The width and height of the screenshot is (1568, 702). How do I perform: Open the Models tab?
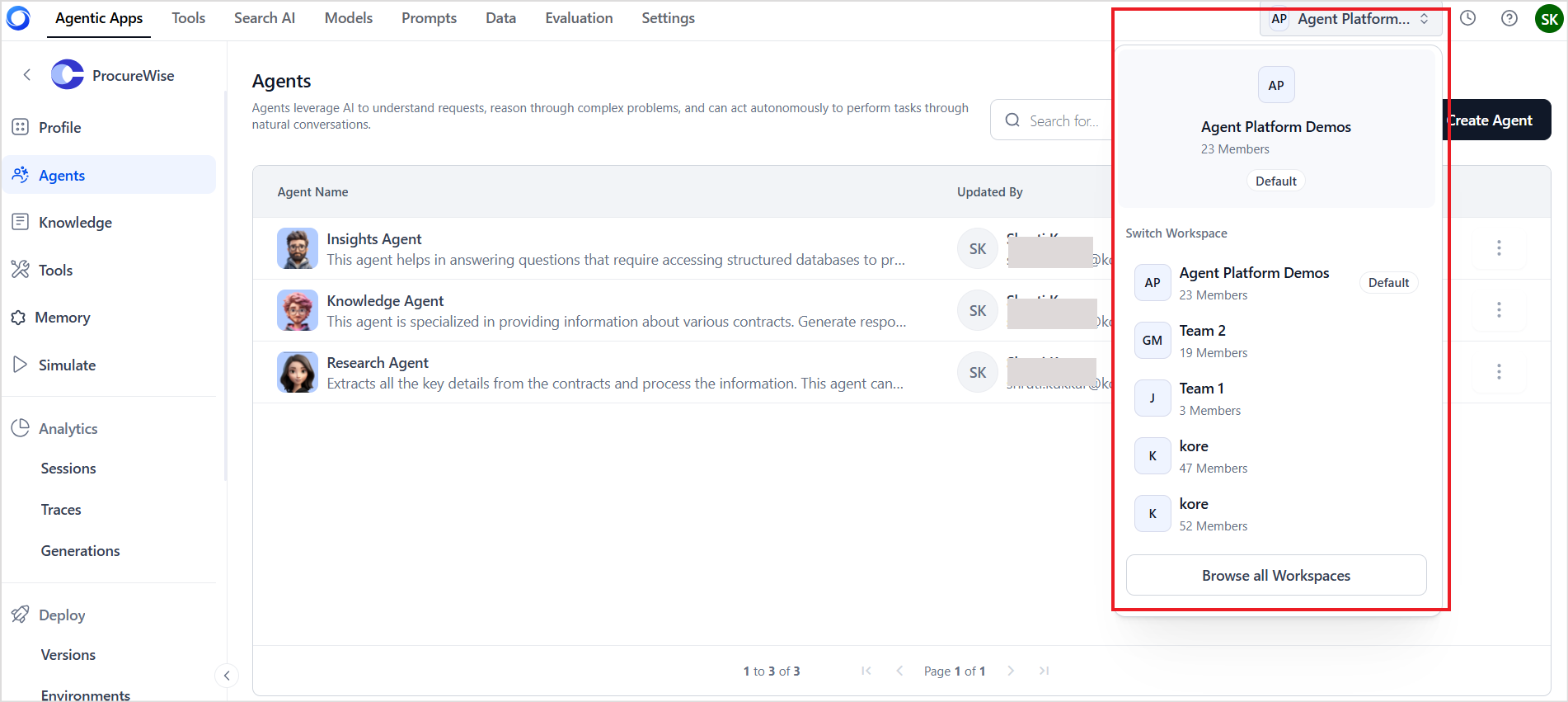[349, 18]
